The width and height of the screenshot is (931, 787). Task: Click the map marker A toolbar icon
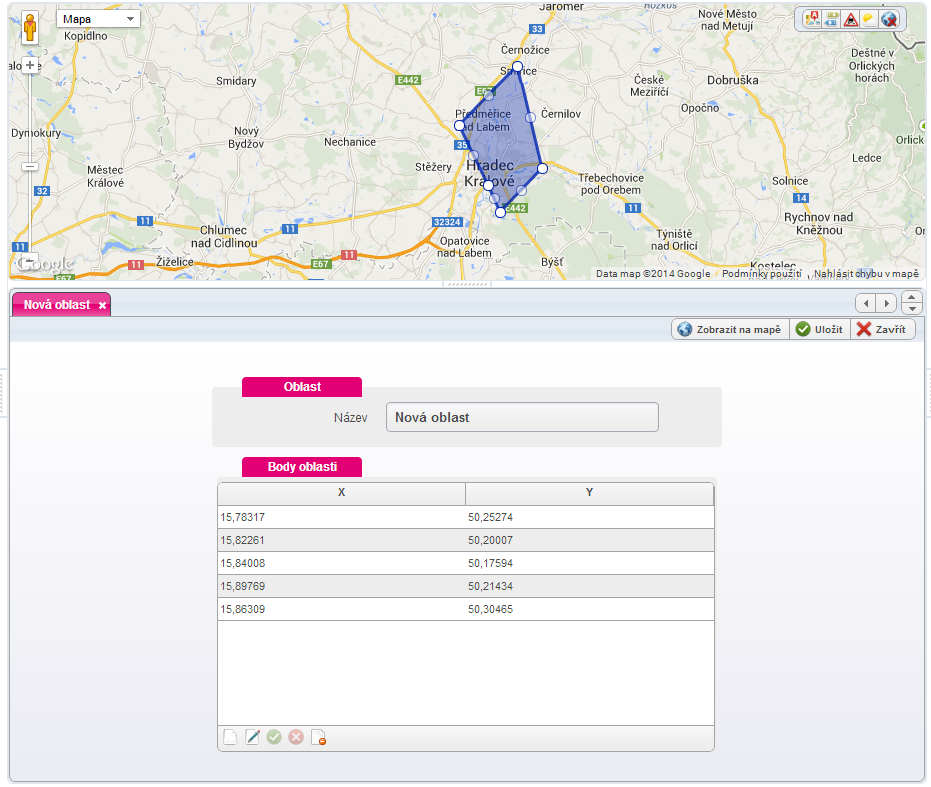[x=812, y=20]
